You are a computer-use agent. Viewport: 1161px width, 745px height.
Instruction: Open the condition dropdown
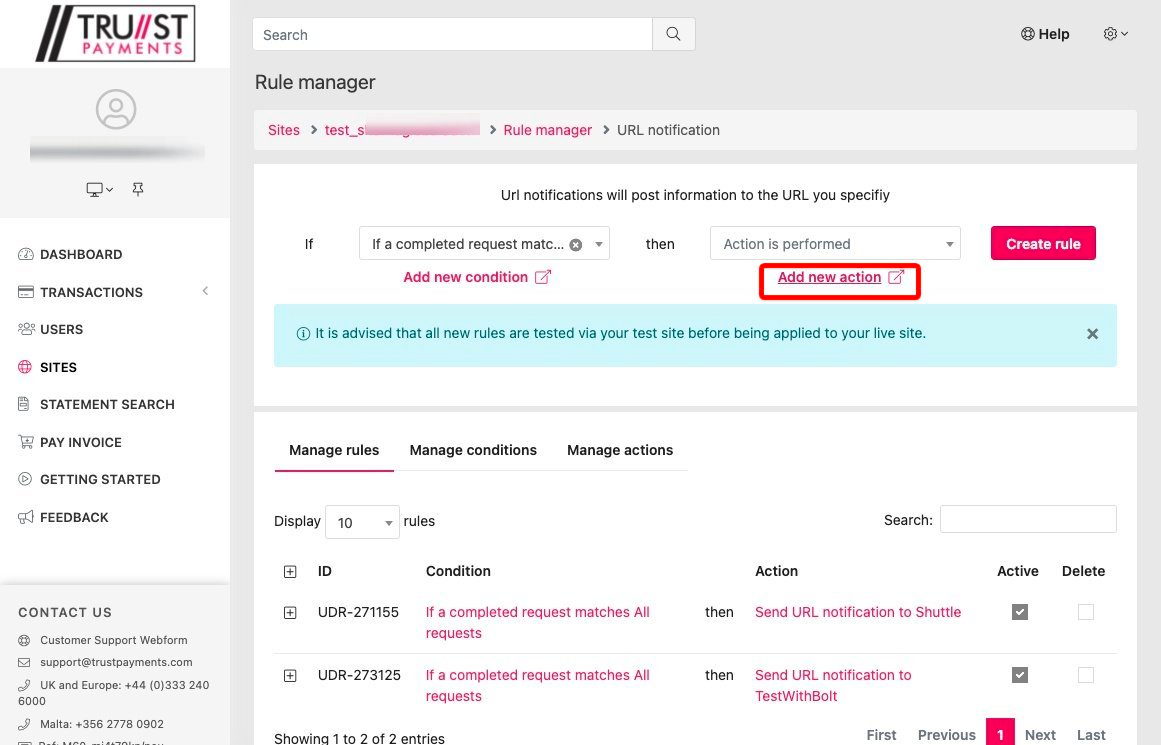coord(484,244)
